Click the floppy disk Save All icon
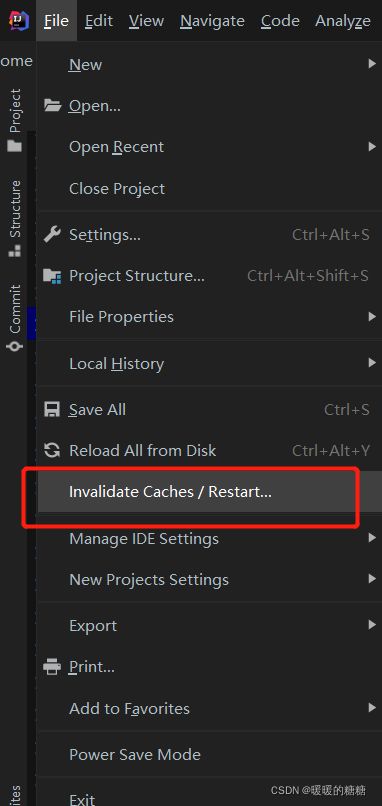 click(52, 410)
